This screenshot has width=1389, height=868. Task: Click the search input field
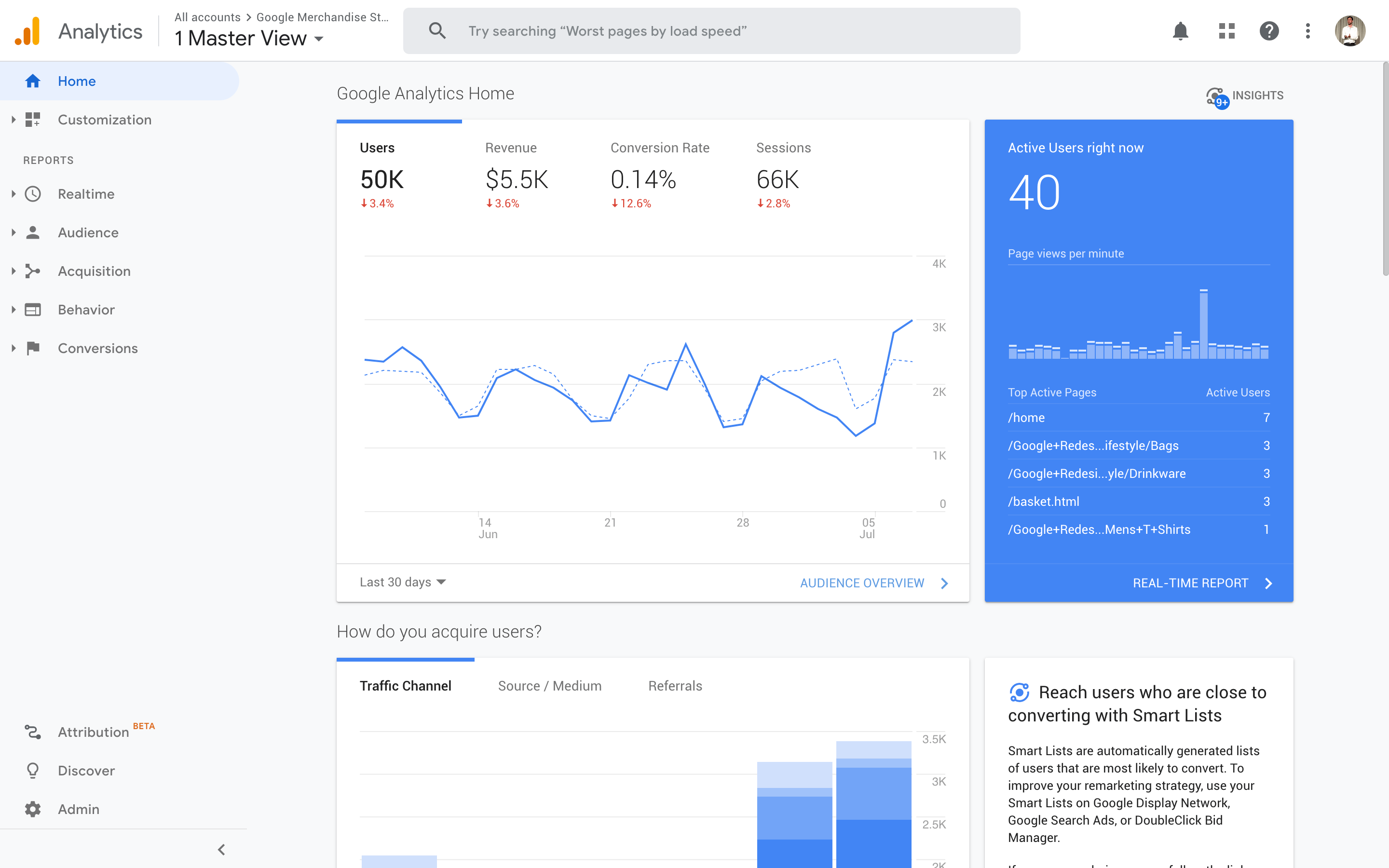711,31
